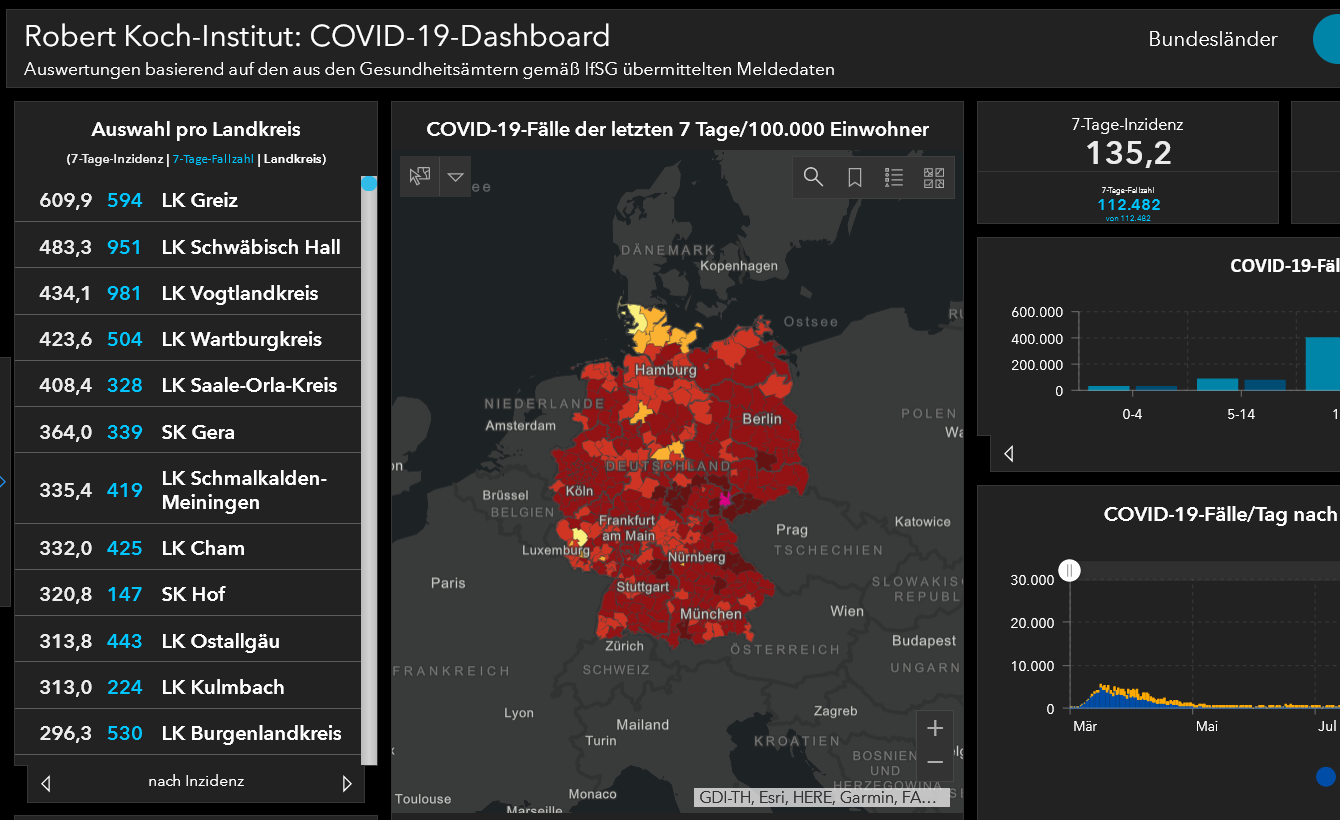
Task: Open the basemap gallery grid
Action: [934, 177]
